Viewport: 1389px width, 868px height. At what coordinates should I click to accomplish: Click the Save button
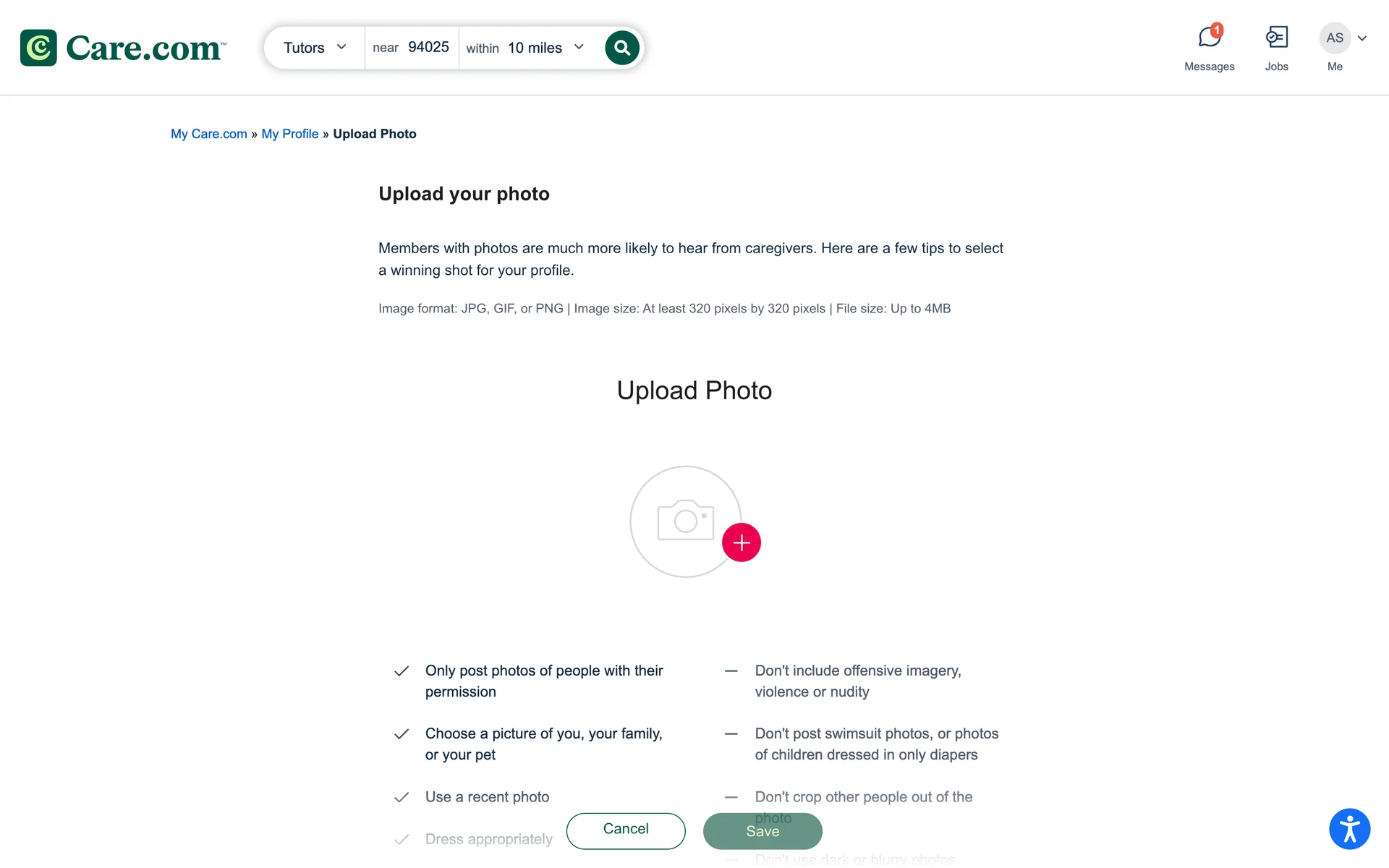(763, 831)
